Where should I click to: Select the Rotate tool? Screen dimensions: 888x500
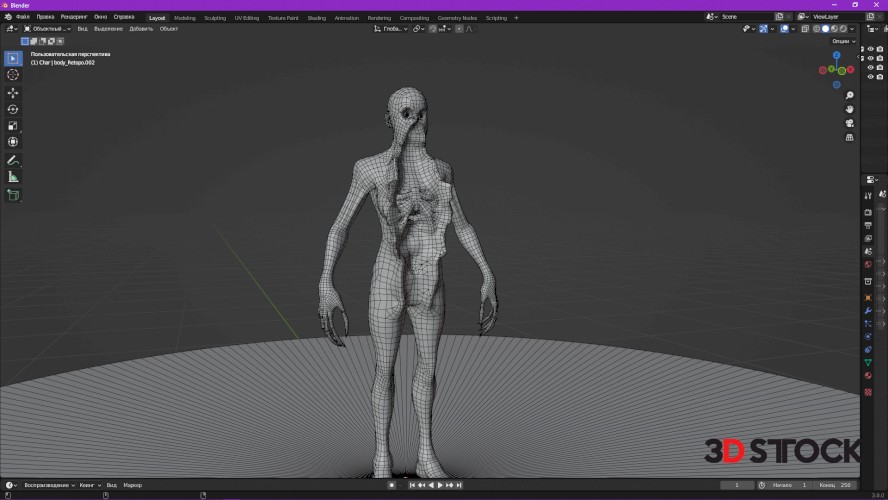pos(13,109)
